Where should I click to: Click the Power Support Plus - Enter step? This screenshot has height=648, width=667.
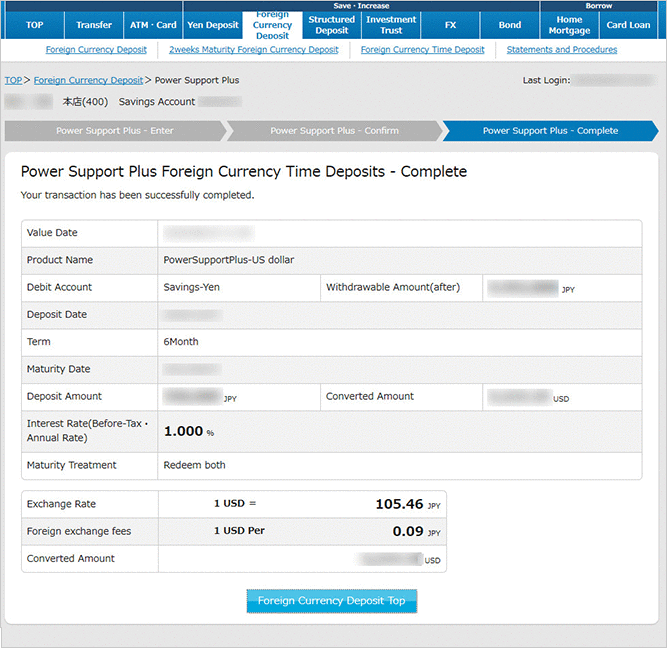114,131
